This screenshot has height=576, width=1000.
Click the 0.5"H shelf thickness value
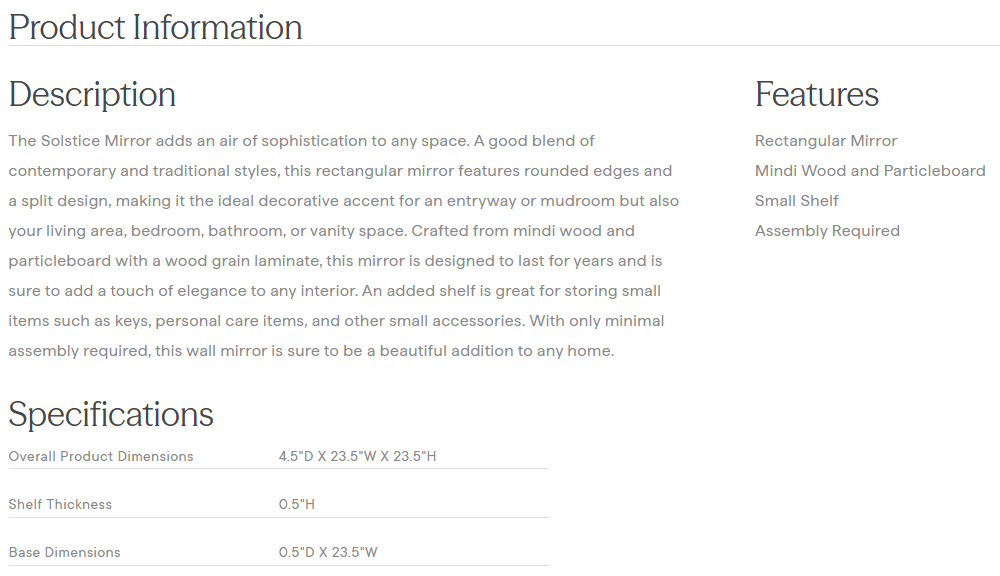[x=296, y=504]
